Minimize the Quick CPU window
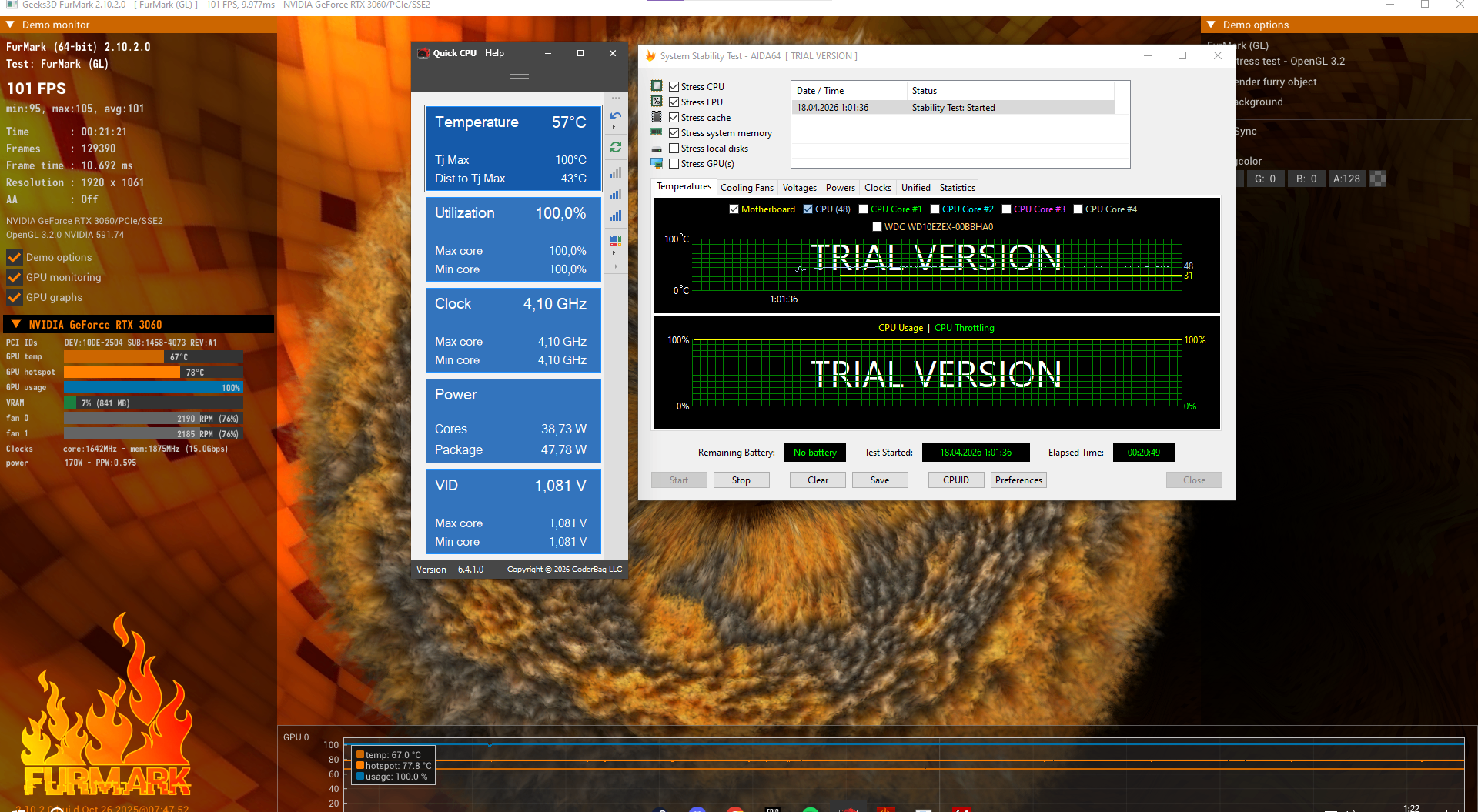This screenshot has width=1478, height=812. pos(548,53)
